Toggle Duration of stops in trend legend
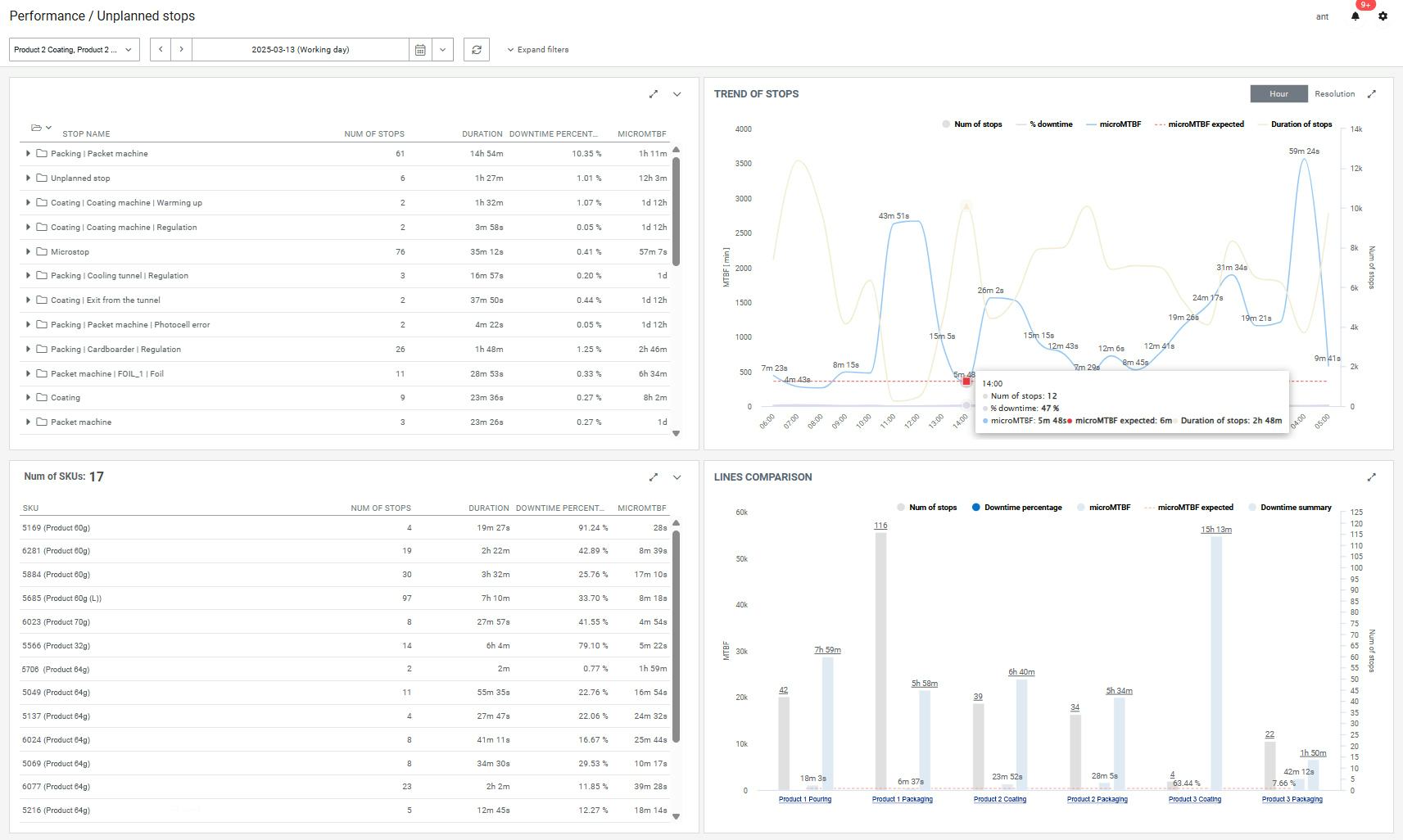Screen dimensions: 1403x840 coord(1294,124)
